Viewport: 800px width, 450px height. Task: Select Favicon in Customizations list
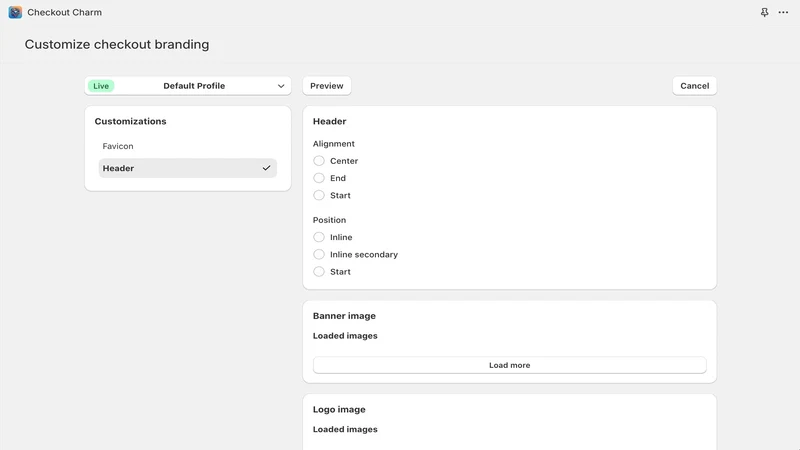pos(188,146)
